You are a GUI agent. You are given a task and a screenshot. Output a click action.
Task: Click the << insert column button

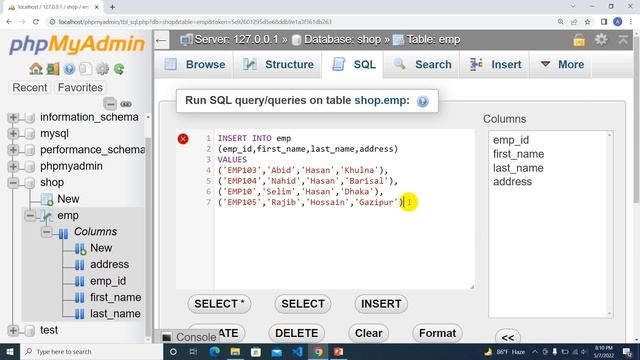[508, 337]
